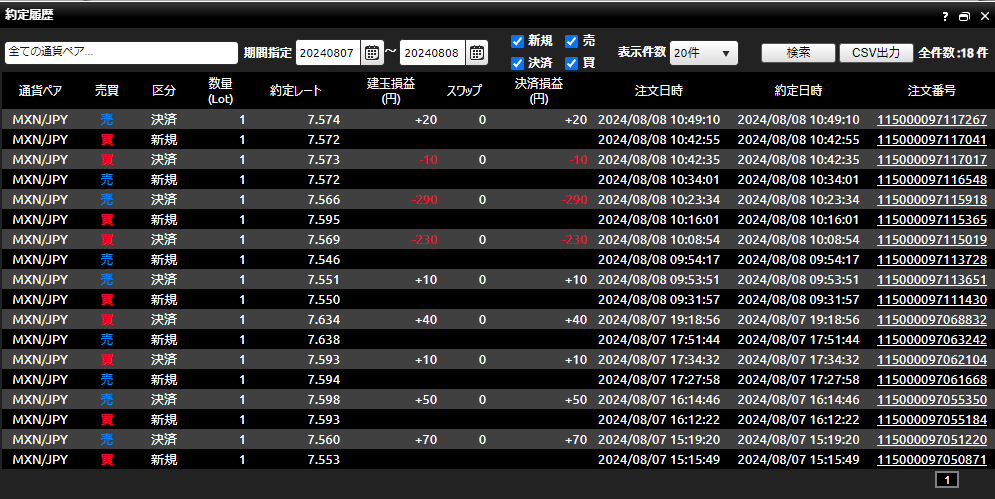Click the 約定レート column header
This screenshot has width=995, height=499.
point(296,91)
